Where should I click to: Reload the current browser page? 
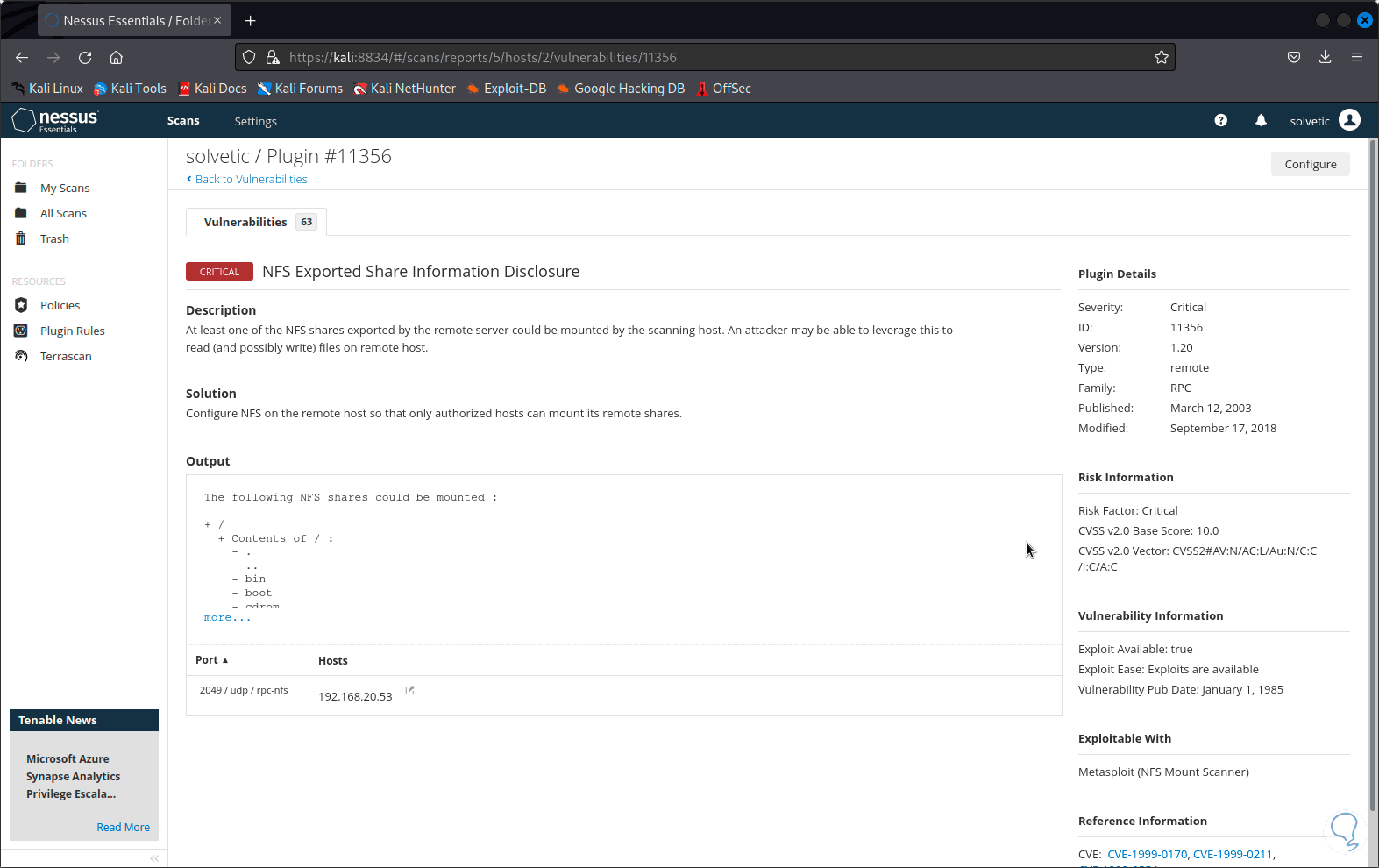pos(85,57)
